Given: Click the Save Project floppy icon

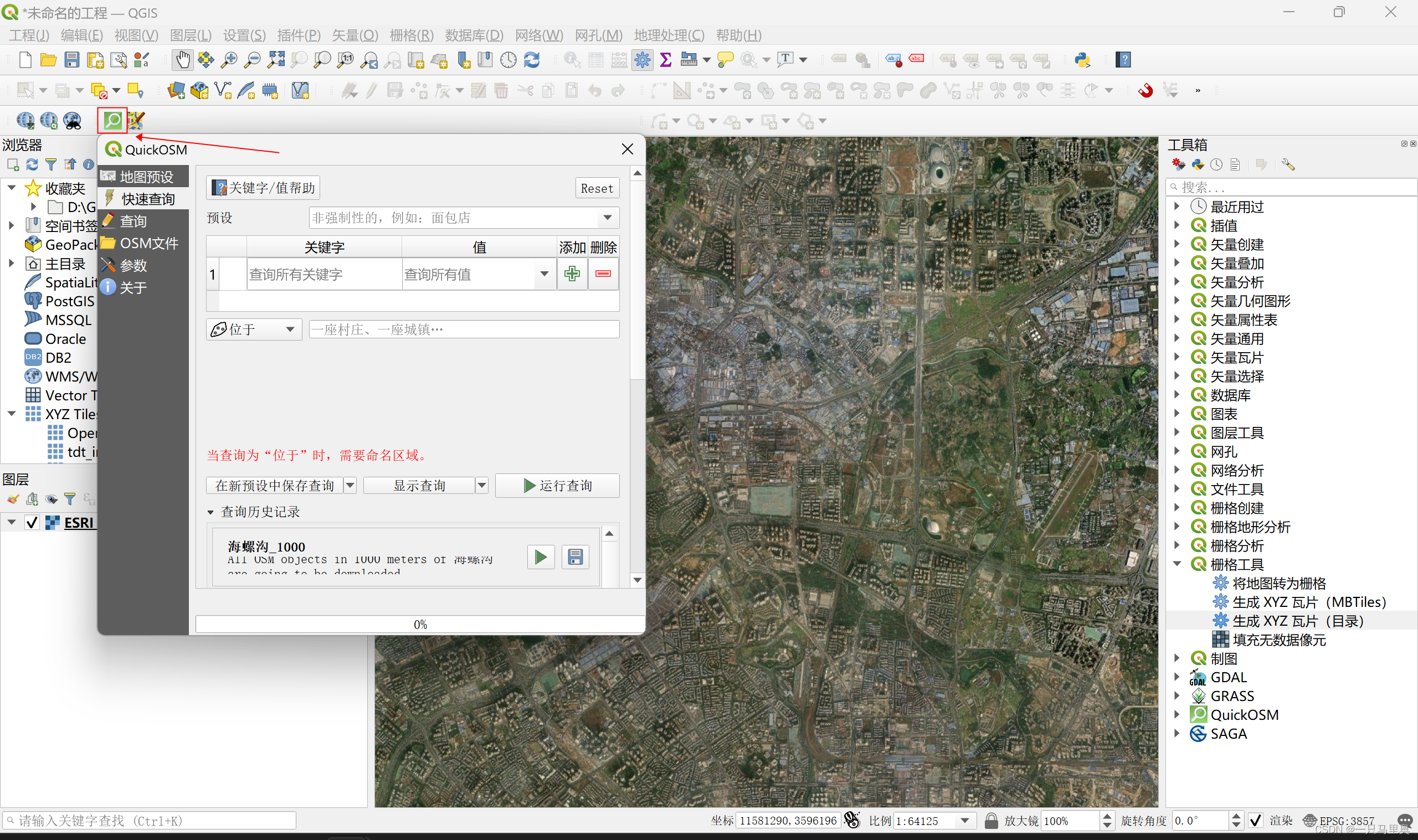Looking at the screenshot, I should coord(72,59).
